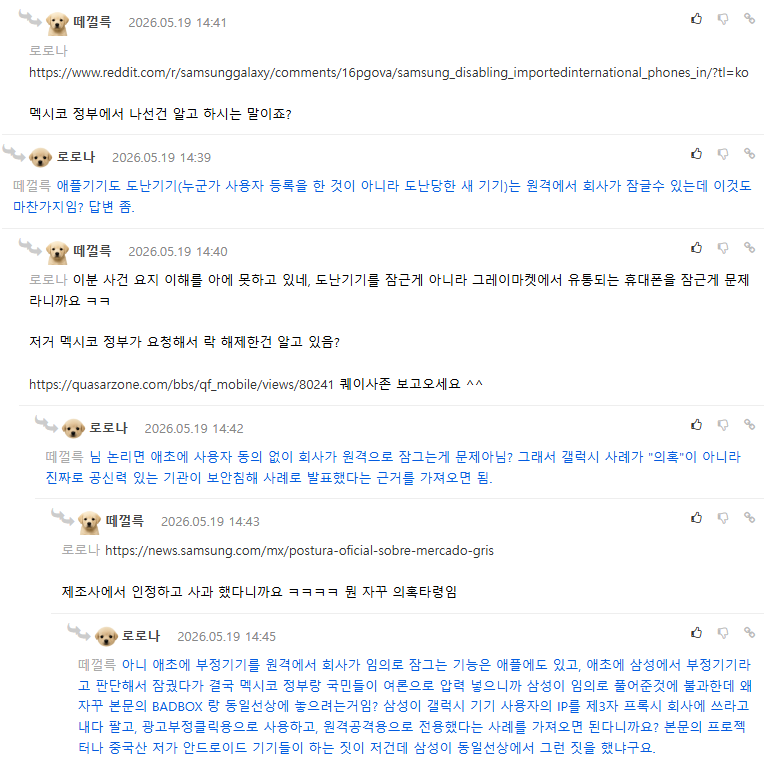
Task: Open 떼껄룩's puppy avatar on 14:40 comment
Action: (x=57, y=252)
